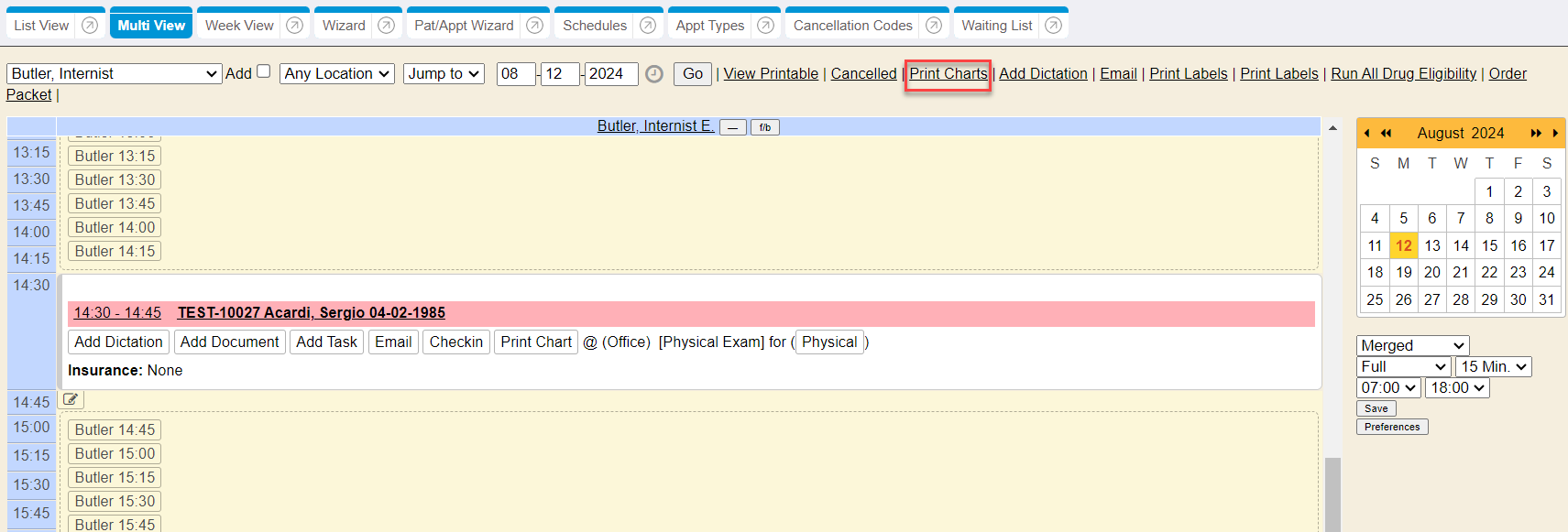This screenshot has width=1568, height=532.
Task: Go to next month in calendar
Action: click(x=1555, y=133)
